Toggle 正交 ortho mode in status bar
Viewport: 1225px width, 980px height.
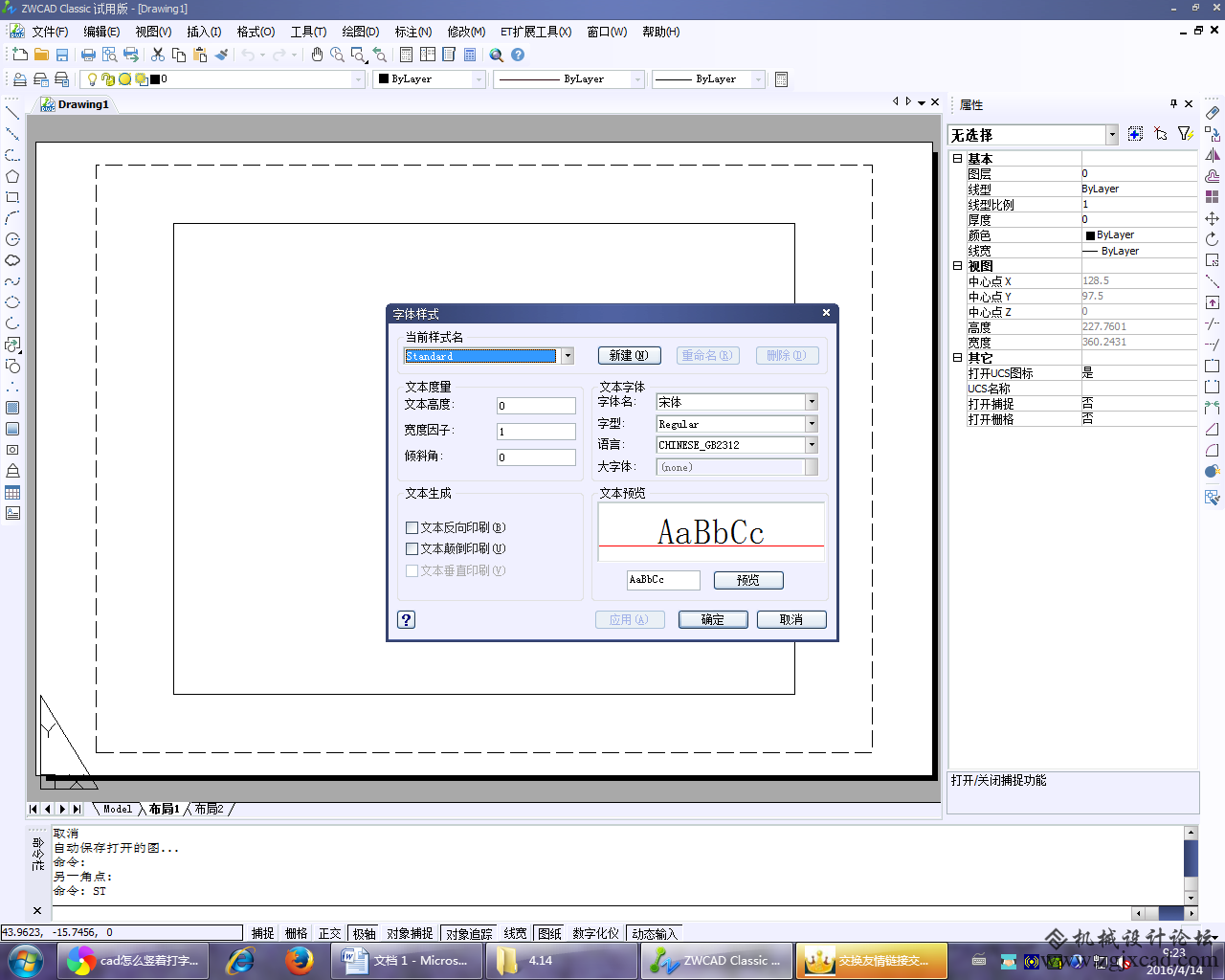coord(329,933)
